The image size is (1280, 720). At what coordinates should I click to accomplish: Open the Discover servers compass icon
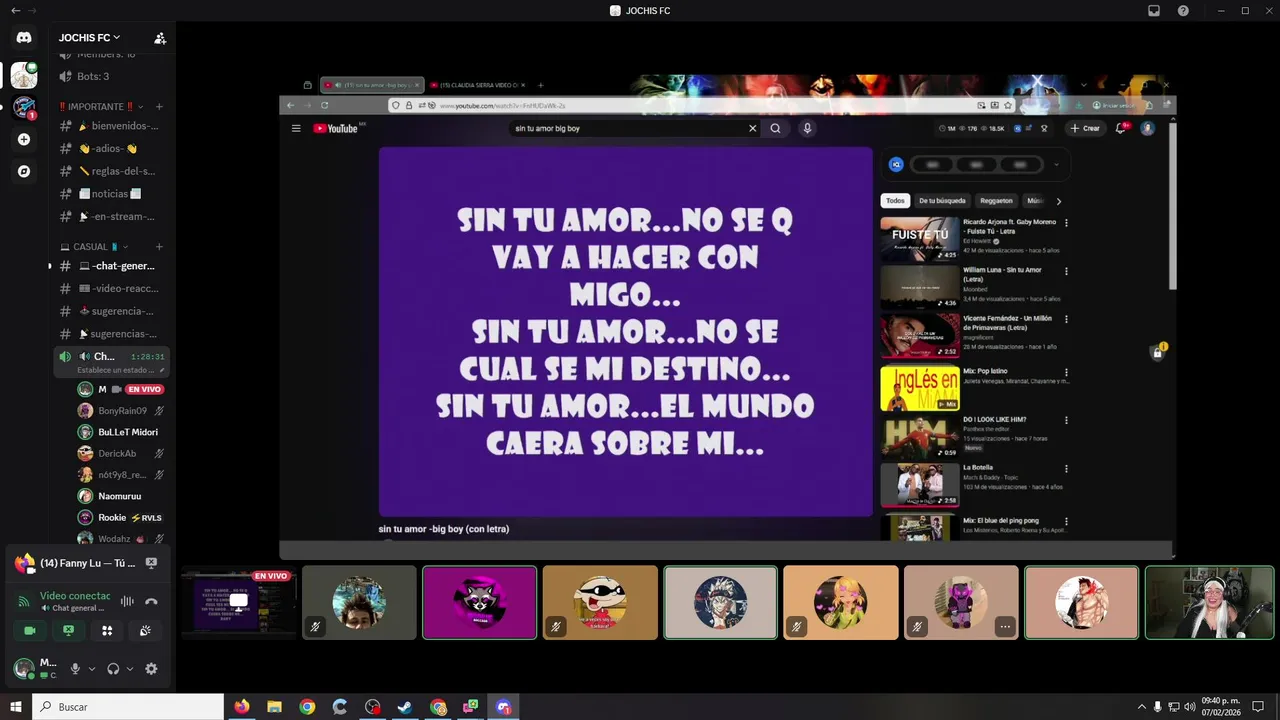pos(24,171)
